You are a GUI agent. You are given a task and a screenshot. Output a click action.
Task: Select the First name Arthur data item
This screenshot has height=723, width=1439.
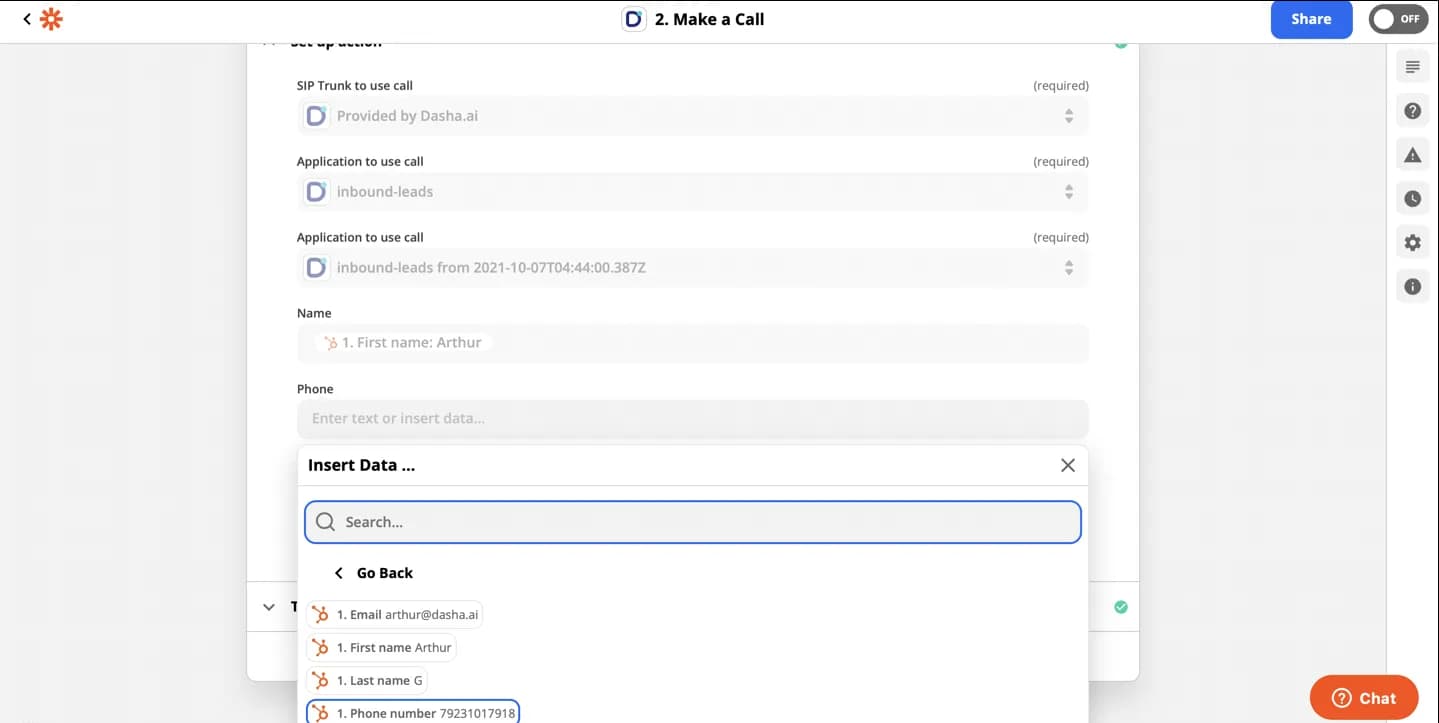click(381, 648)
